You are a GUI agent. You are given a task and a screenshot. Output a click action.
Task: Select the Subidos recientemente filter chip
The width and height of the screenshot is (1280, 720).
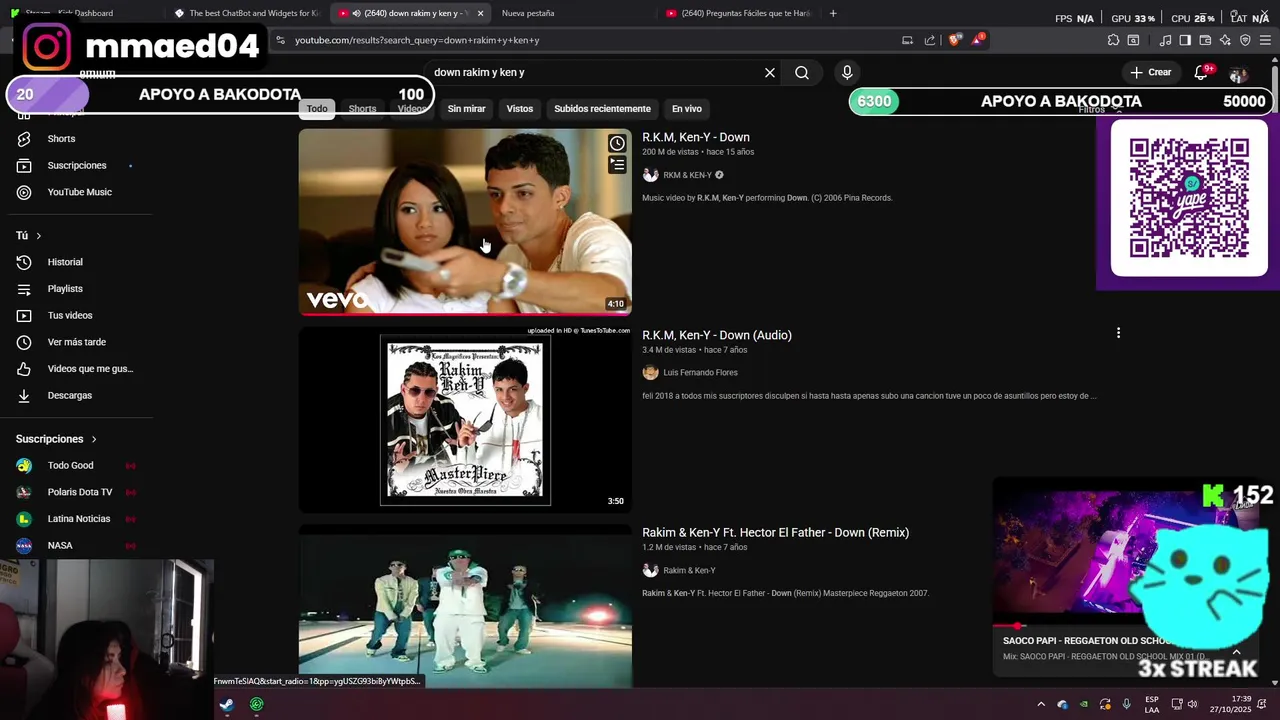602,109
